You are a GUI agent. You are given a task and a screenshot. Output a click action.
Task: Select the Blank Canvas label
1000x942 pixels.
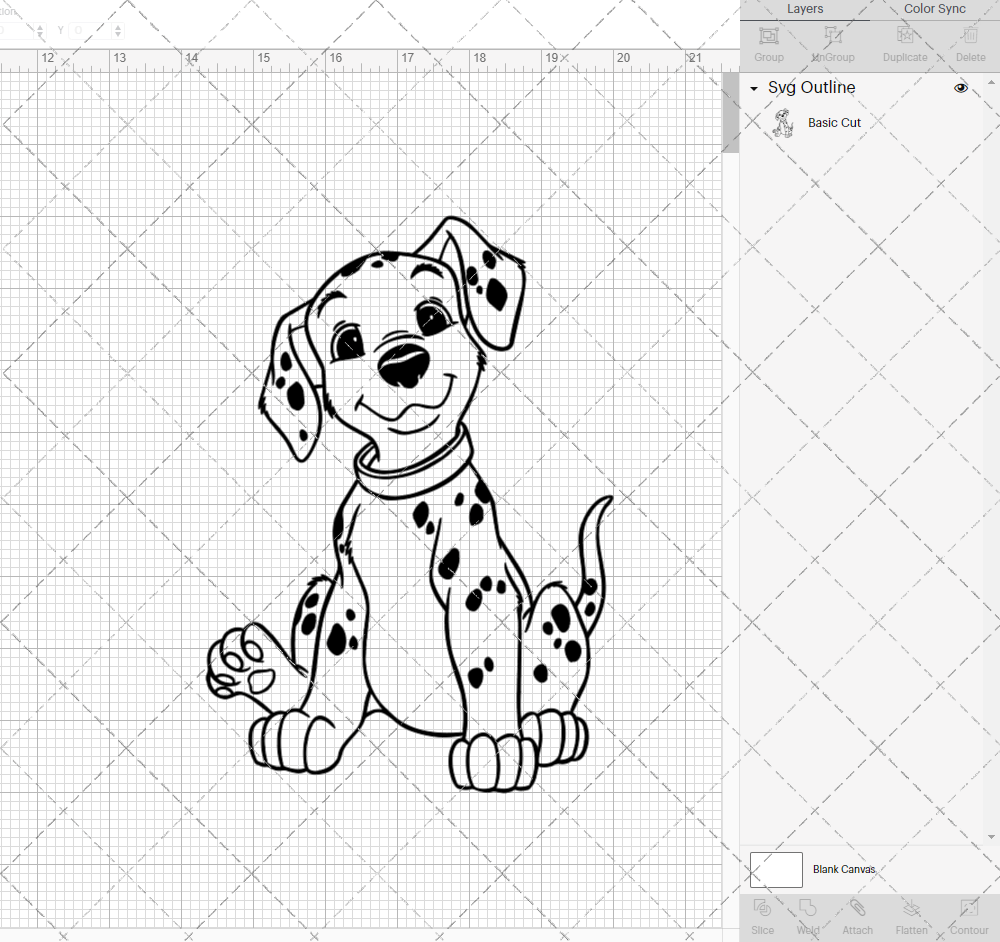click(x=844, y=869)
